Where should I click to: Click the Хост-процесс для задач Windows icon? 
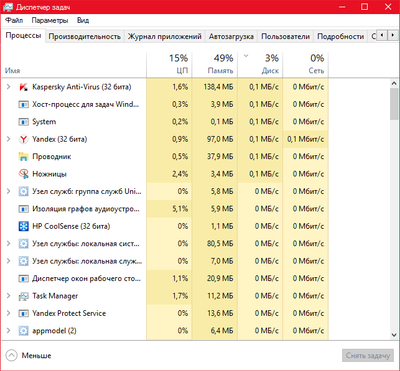click(x=23, y=105)
